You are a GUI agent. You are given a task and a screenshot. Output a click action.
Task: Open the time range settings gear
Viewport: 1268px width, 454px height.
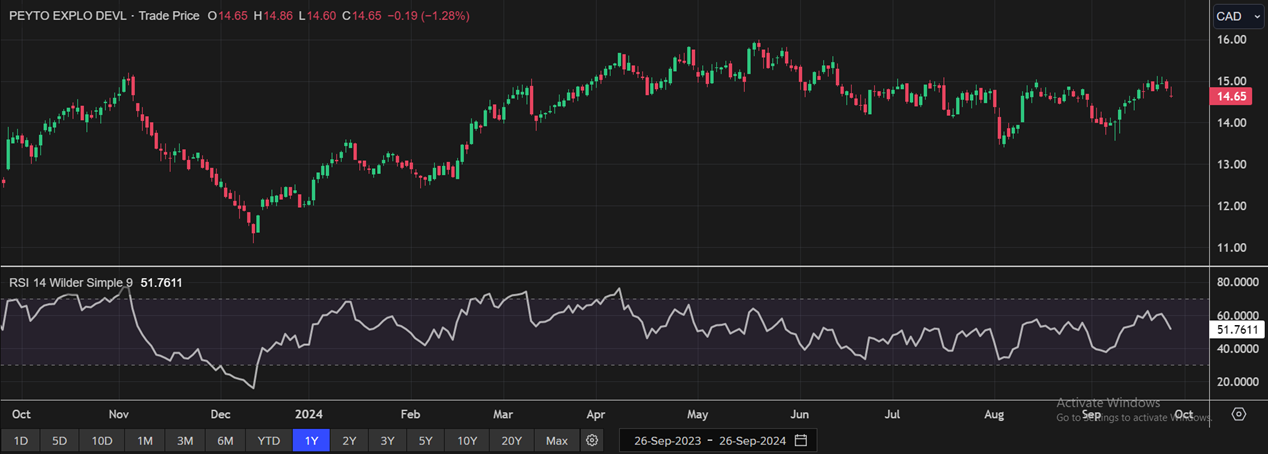pos(593,440)
